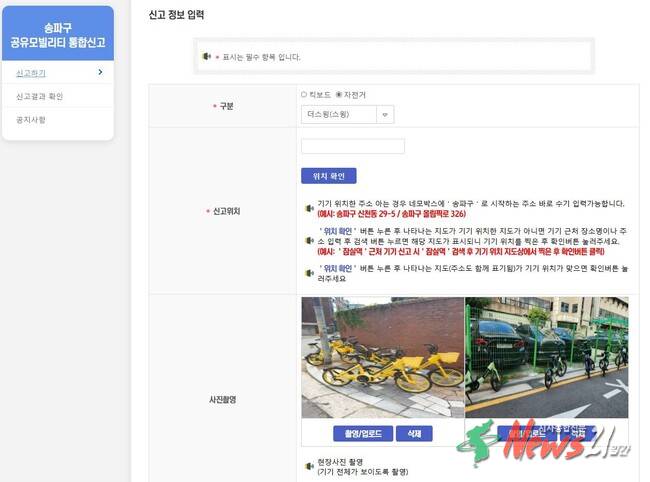650x482 pixels.
Task: Click megaphone icon beside address entry instructions
Action: pos(309,208)
